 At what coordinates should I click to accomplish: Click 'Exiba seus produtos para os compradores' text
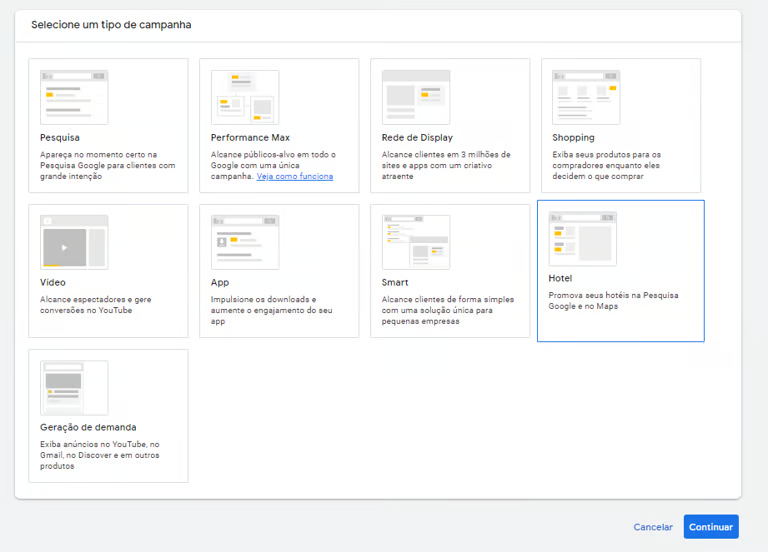pos(607,166)
